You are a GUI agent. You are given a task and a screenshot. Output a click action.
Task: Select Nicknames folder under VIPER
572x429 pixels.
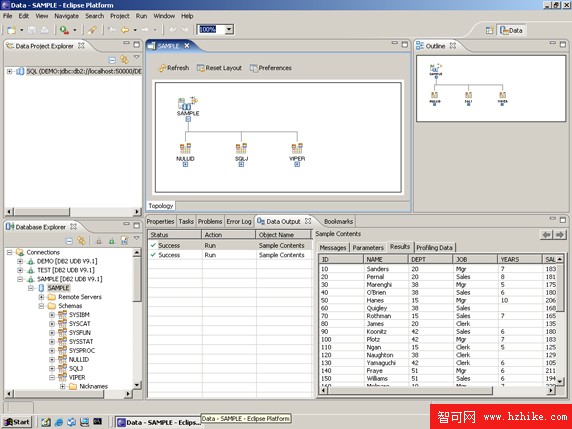93,386
